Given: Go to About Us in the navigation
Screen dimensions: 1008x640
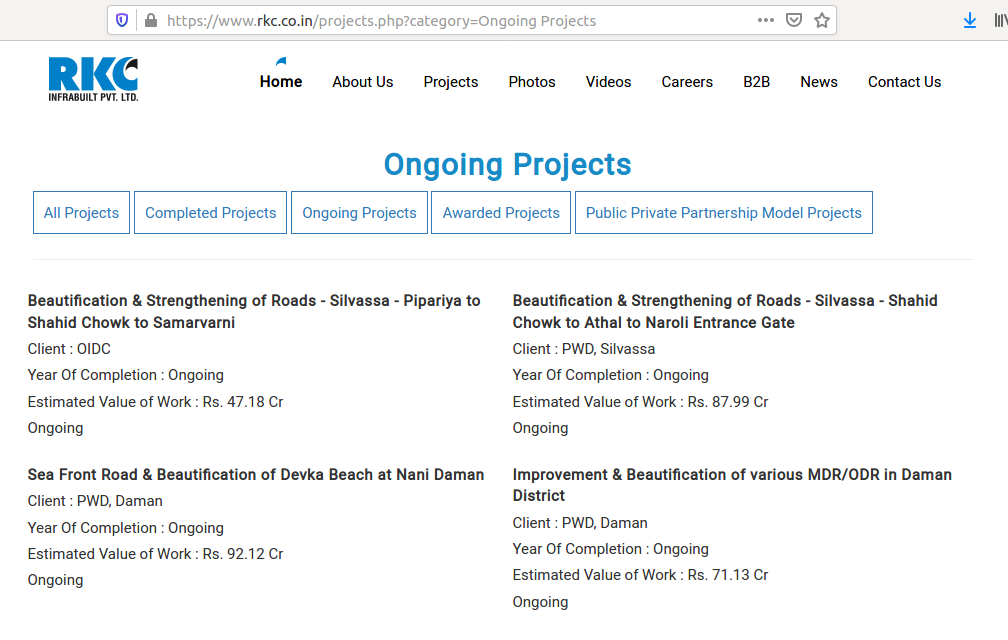Looking at the screenshot, I should coord(362,82).
